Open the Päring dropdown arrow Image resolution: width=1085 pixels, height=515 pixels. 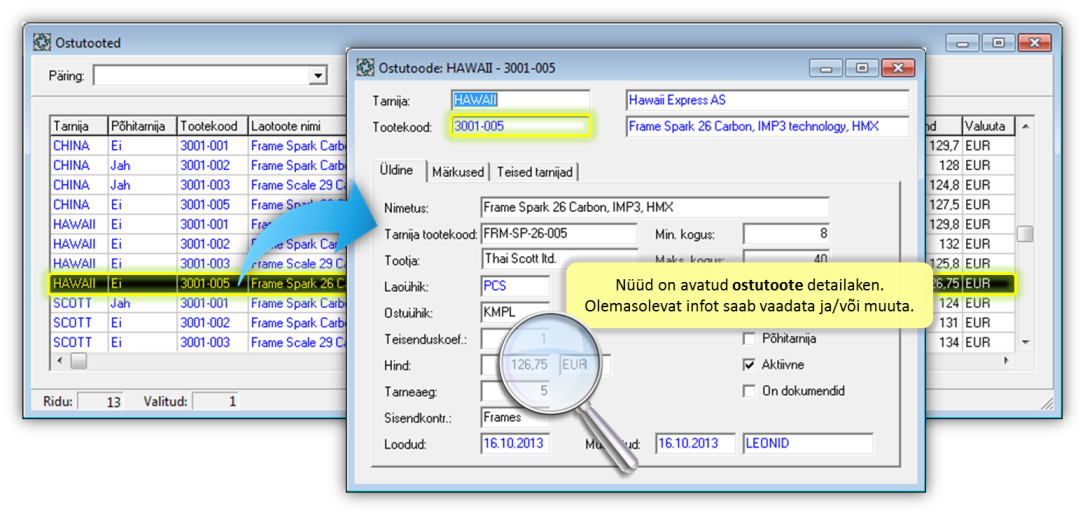point(318,76)
